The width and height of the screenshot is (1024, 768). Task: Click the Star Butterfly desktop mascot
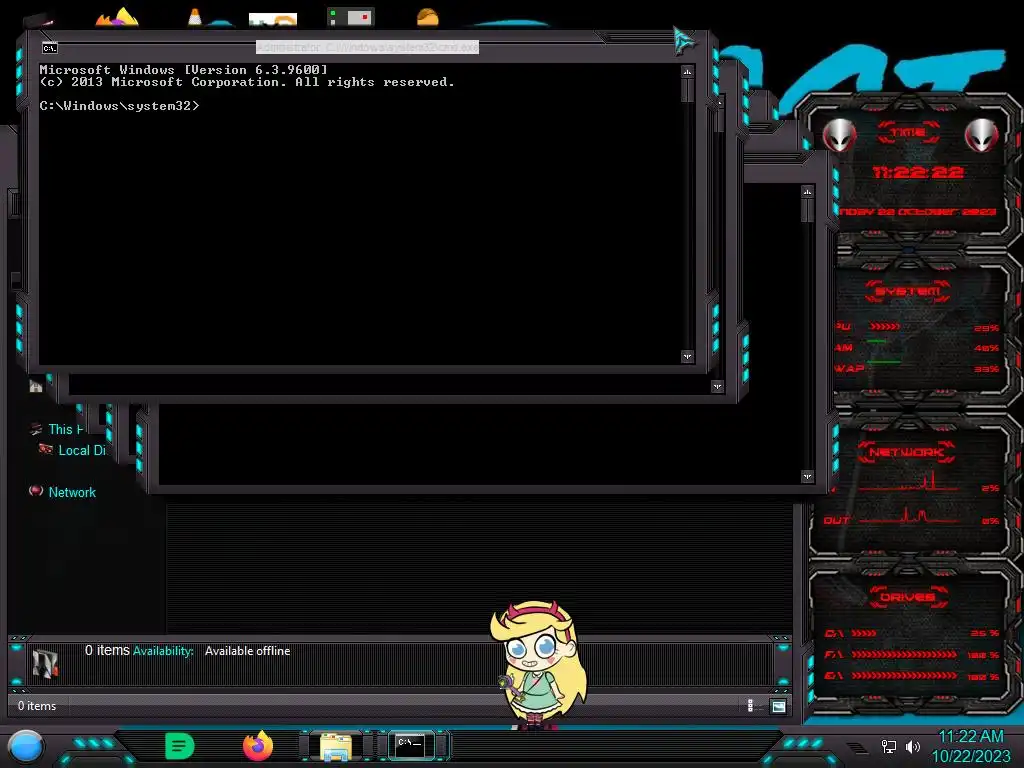[x=539, y=665]
